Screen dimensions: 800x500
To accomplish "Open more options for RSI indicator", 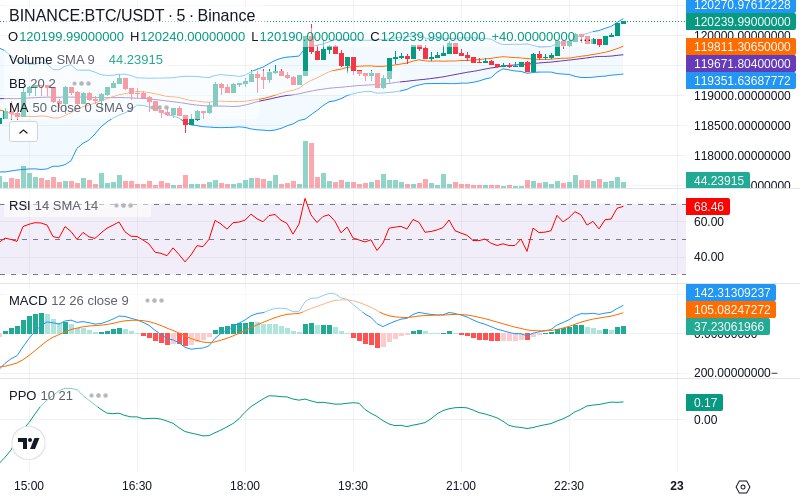I will pos(123,206).
